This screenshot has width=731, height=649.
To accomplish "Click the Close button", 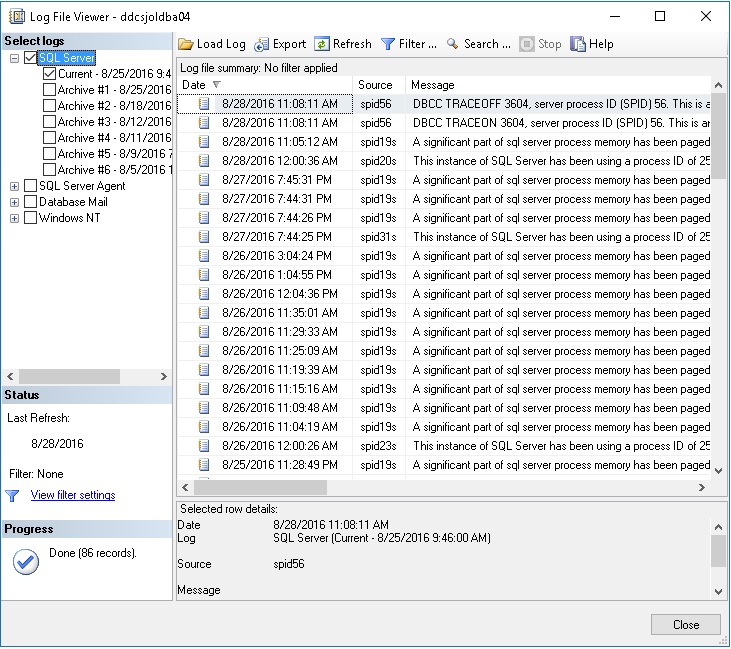I will click(x=686, y=625).
